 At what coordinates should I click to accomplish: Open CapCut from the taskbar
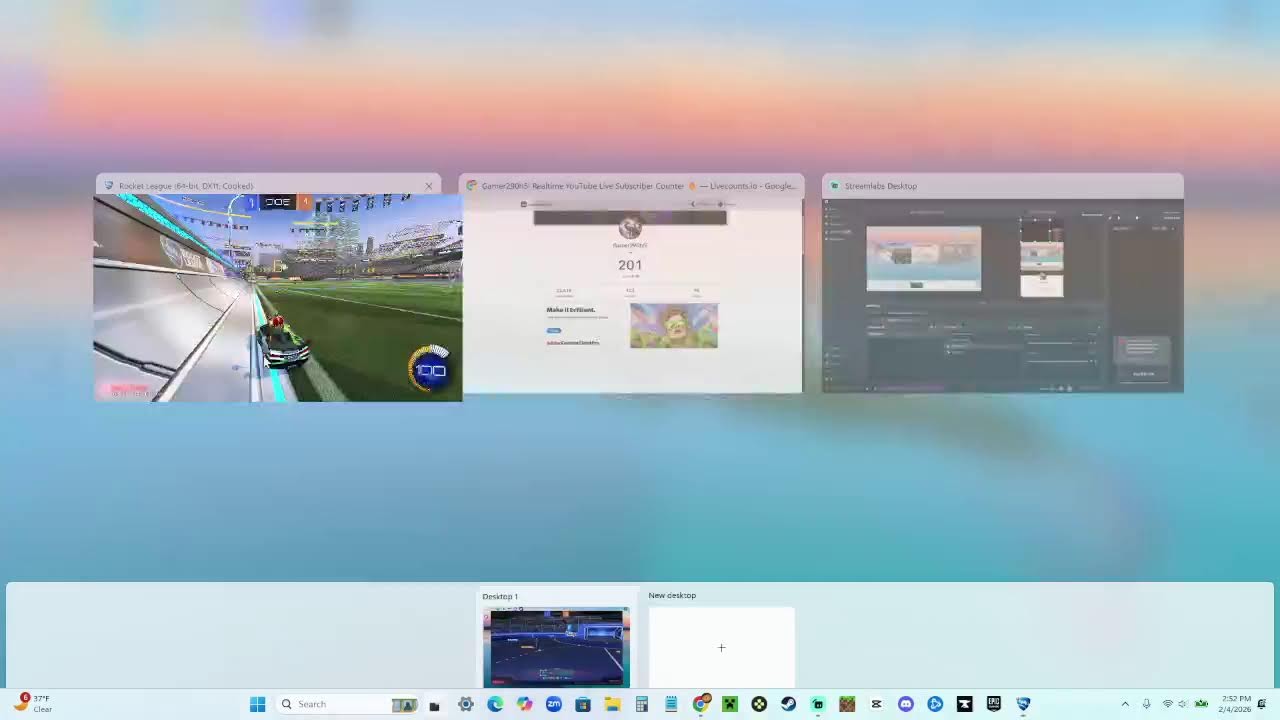[876, 704]
